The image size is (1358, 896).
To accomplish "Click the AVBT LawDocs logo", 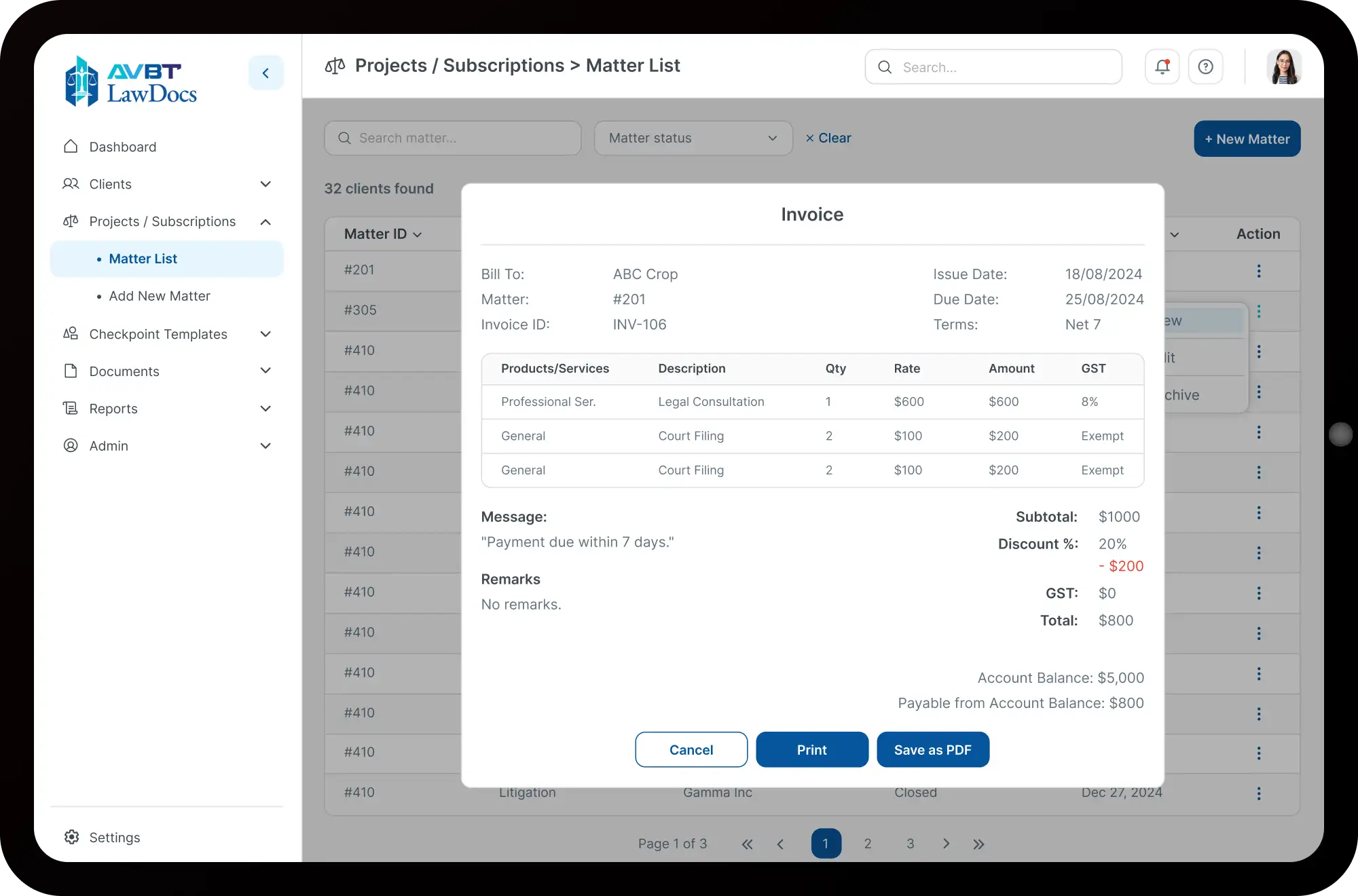I will (131, 81).
